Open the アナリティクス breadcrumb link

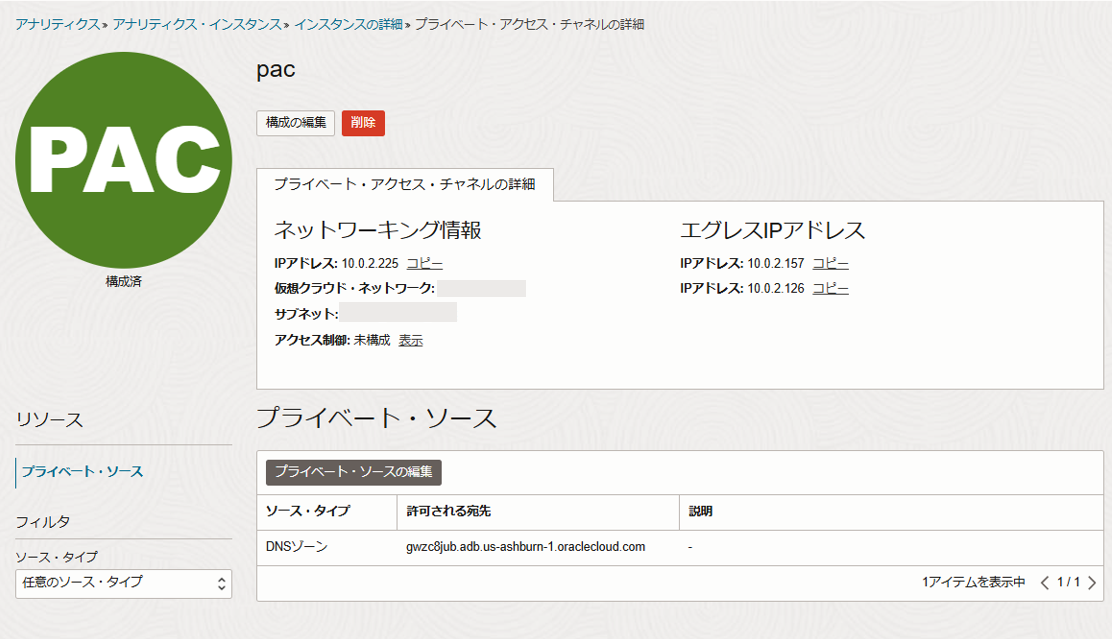pos(57,24)
